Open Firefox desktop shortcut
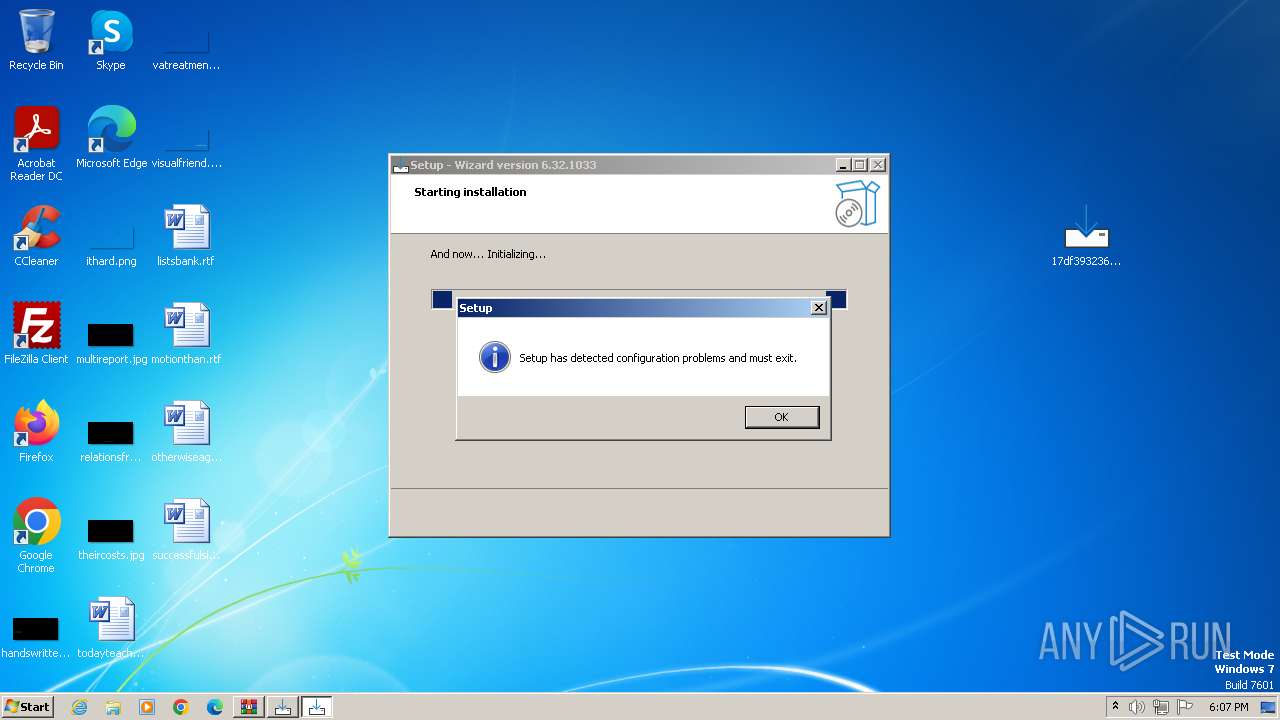The image size is (1280, 720). tap(36, 433)
